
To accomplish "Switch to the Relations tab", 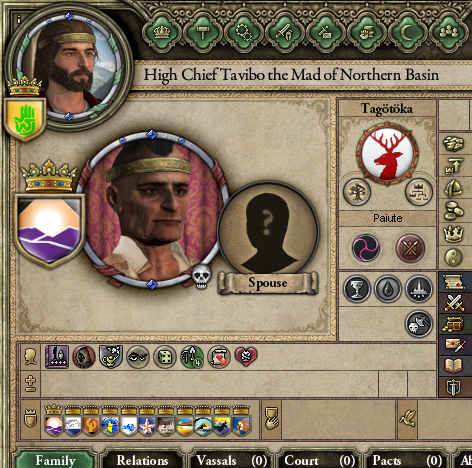I will point(142,460).
